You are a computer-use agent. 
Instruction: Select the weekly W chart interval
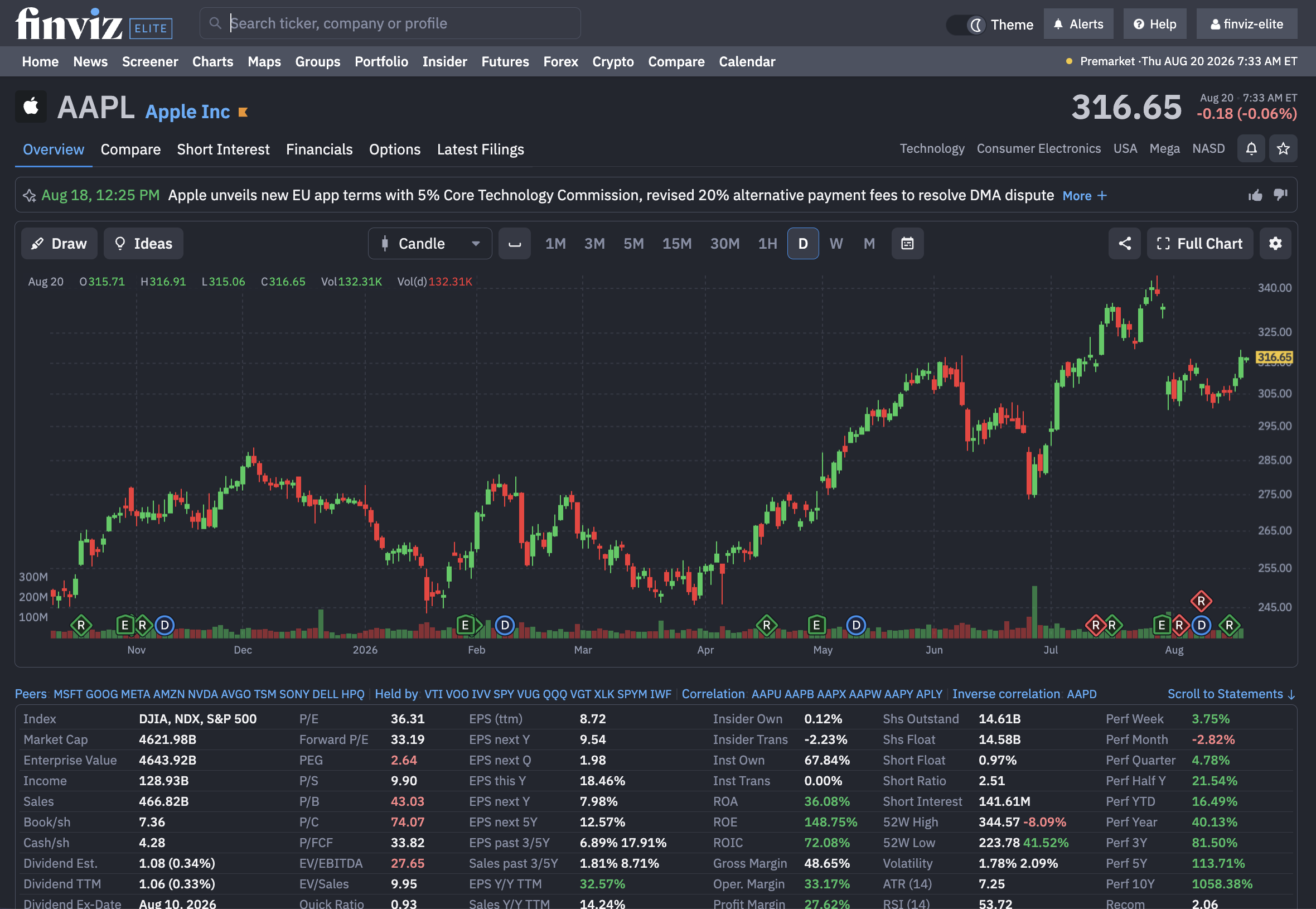click(836, 244)
